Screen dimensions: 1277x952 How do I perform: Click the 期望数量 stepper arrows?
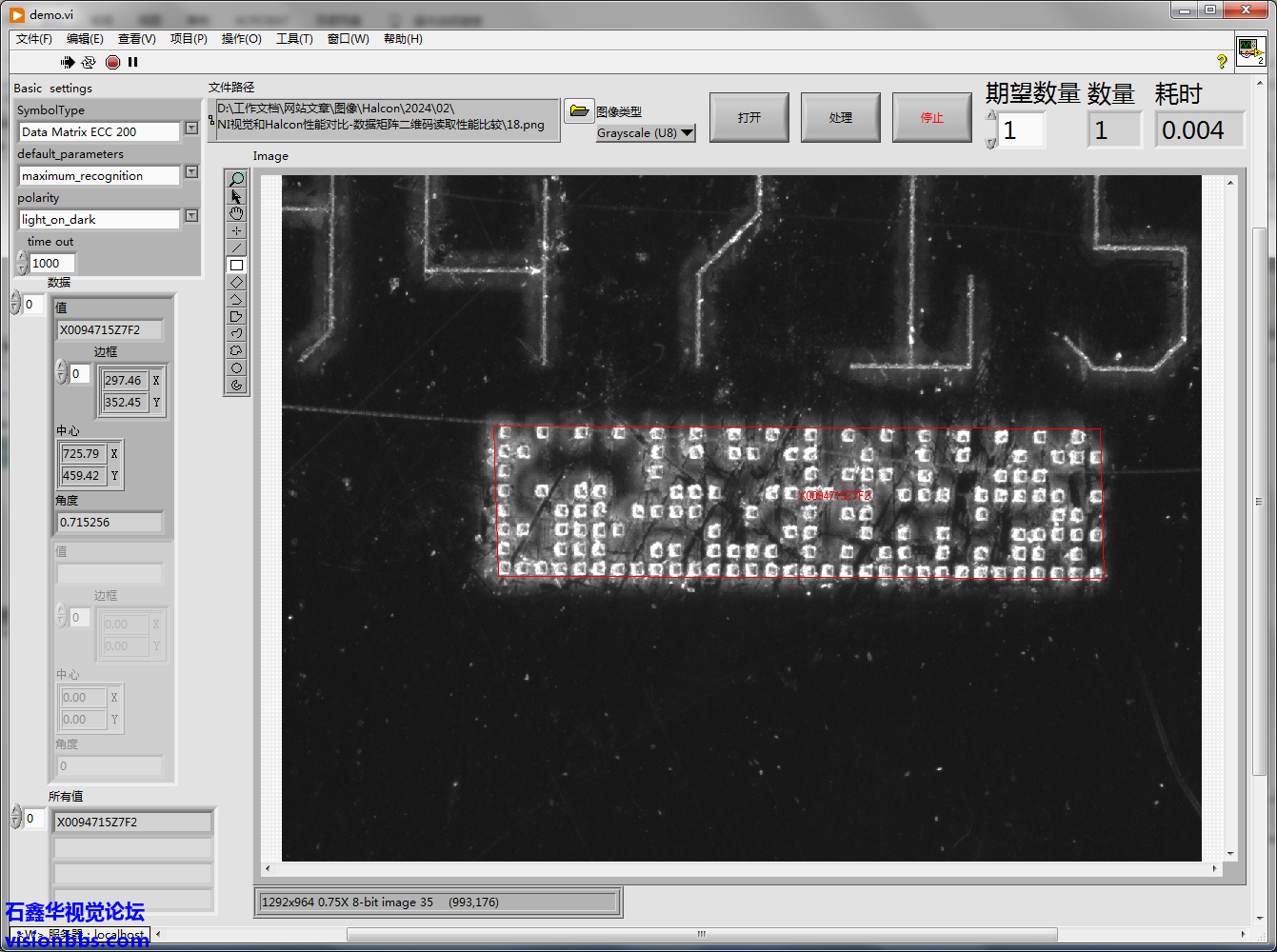click(990, 129)
